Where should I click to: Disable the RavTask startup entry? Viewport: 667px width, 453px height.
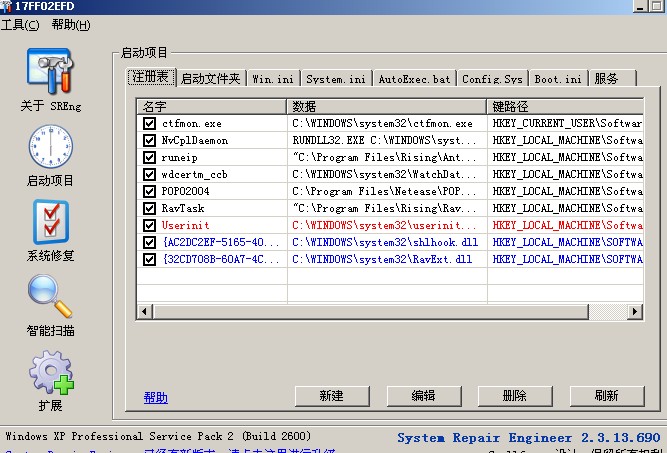[x=149, y=208]
